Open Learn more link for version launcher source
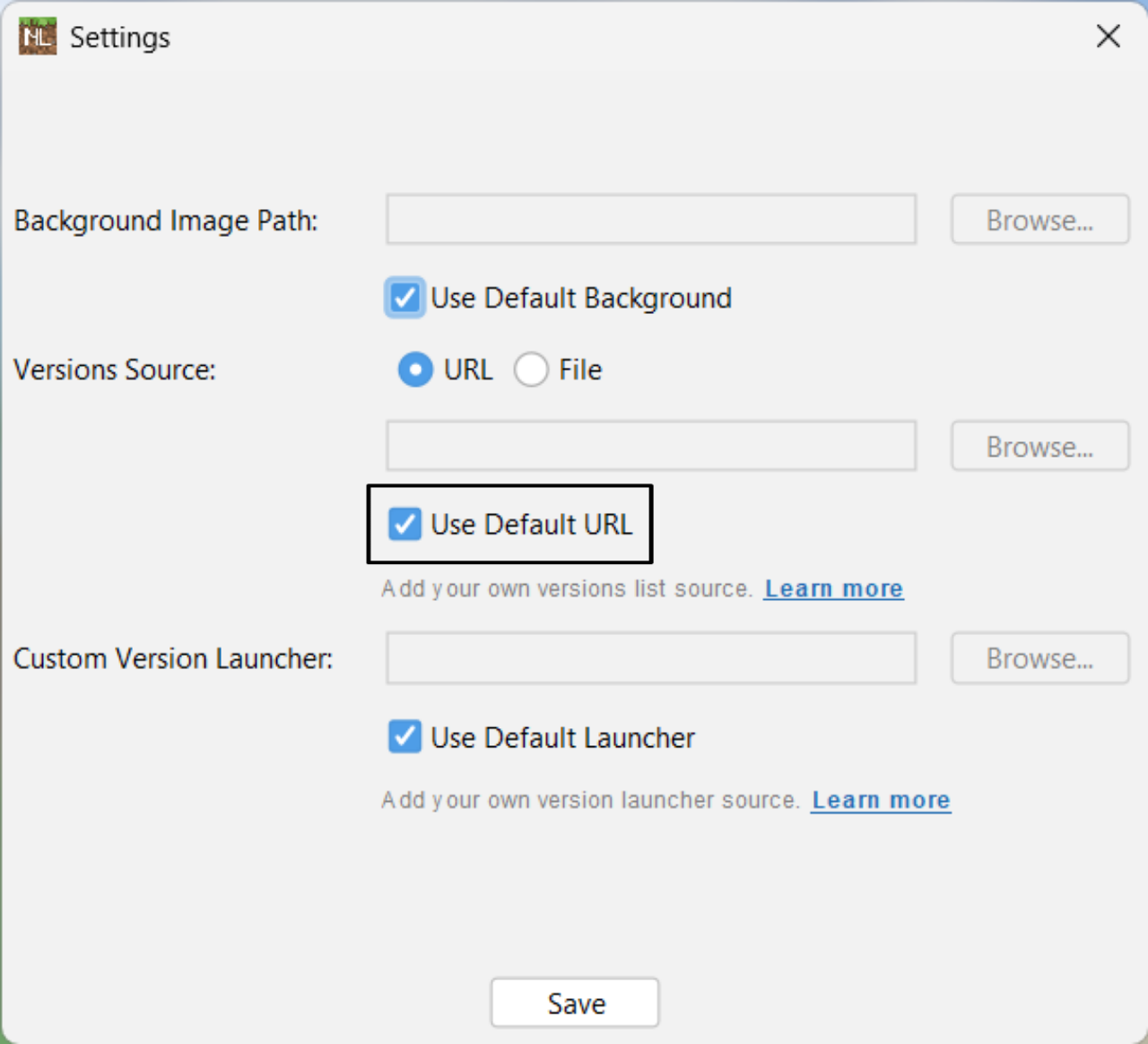This screenshot has width=1148, height=1044. pos(880,800)
